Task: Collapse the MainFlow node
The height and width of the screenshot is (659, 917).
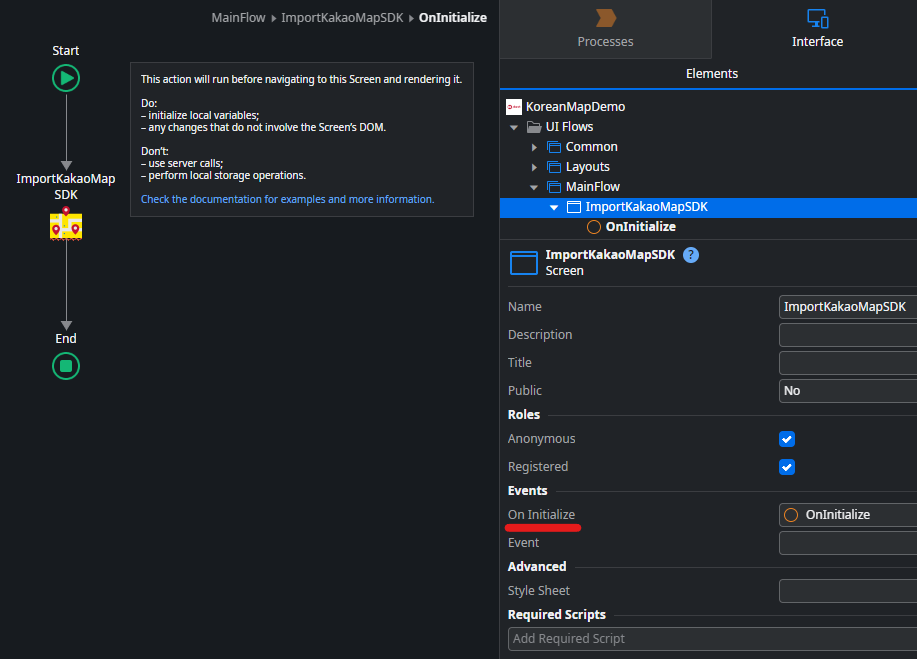Action: (x=534, y=187)
